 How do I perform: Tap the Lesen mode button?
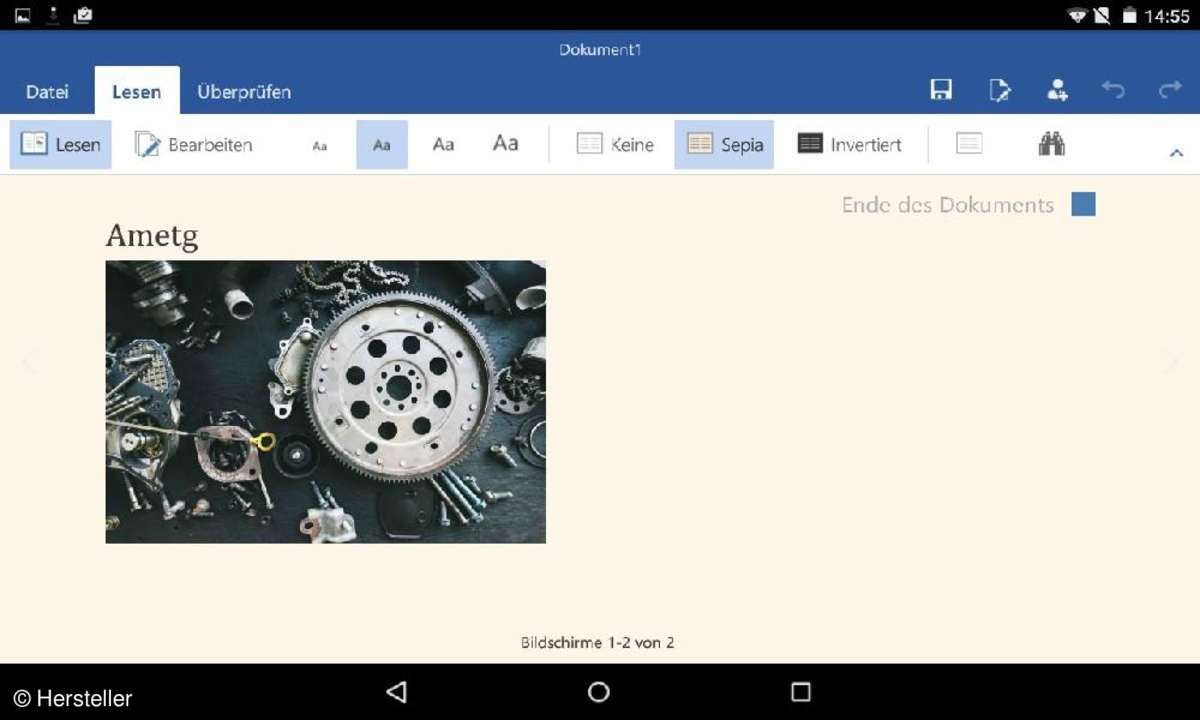pos(61,144)
